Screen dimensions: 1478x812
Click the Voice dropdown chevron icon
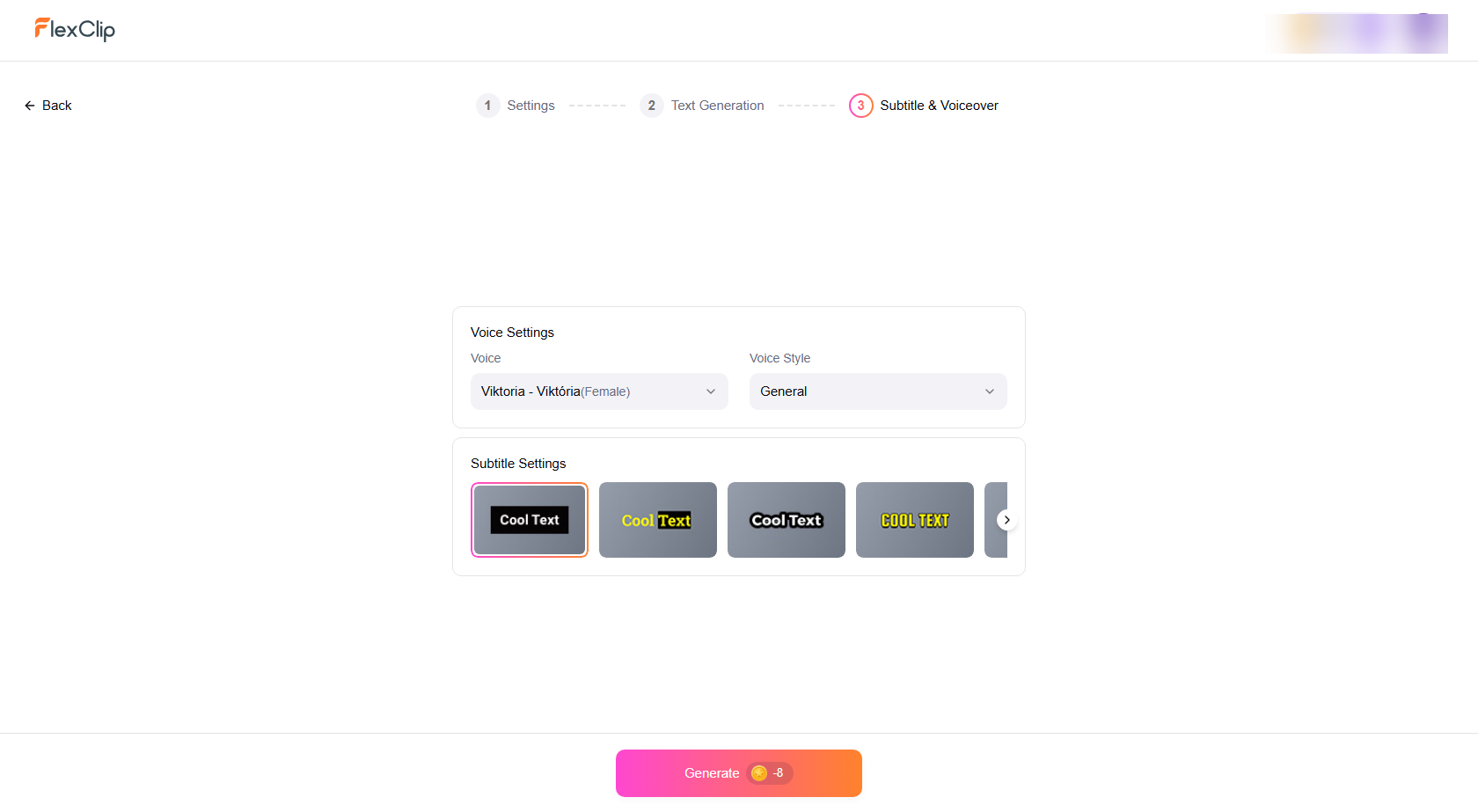(711, 391)
